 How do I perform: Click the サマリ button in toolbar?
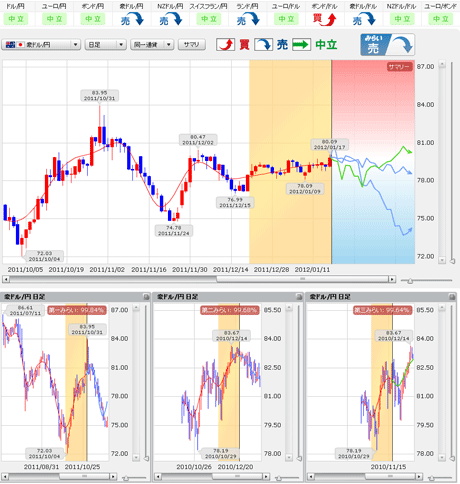tap(192, 44)
